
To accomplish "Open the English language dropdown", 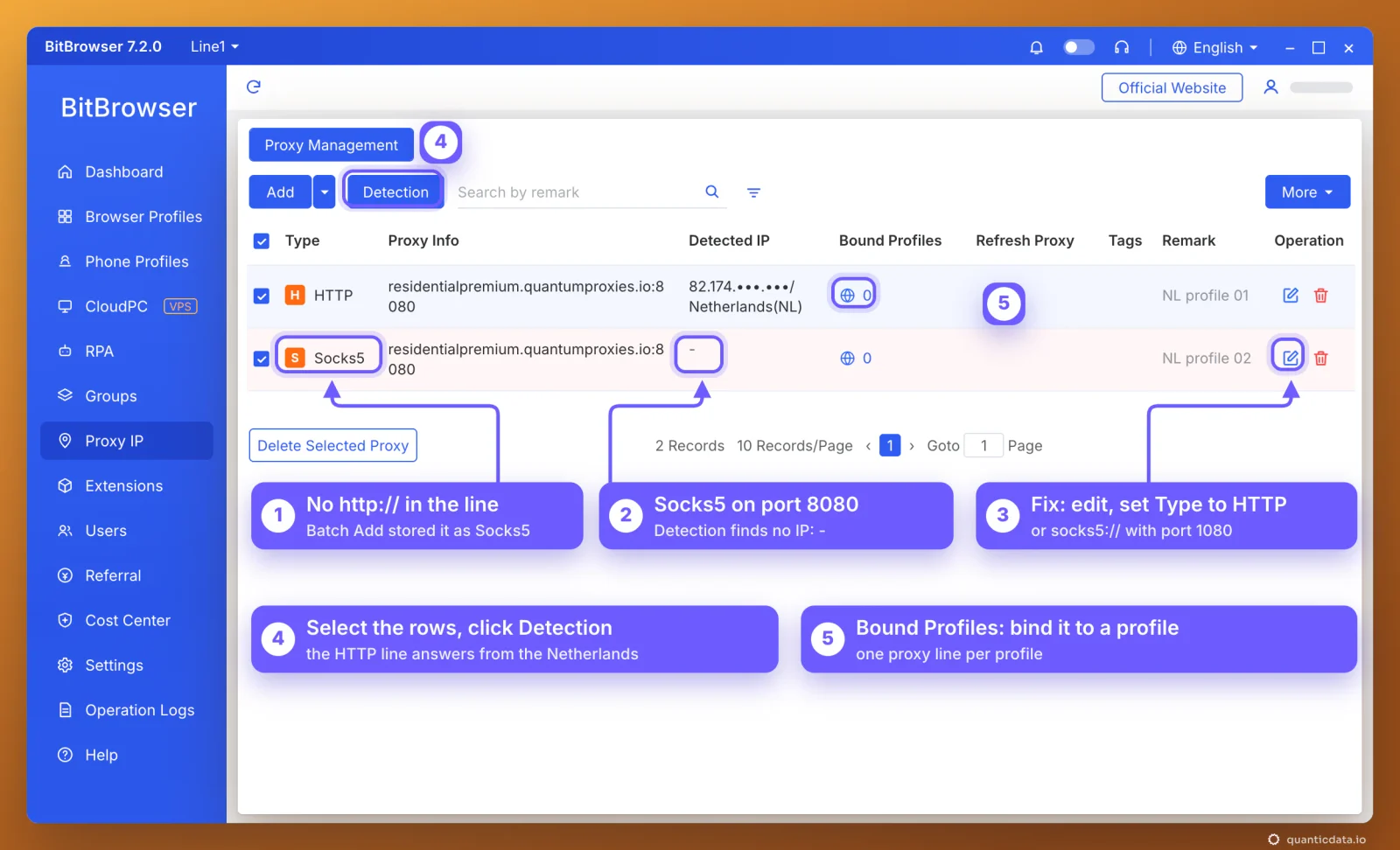I will (x=1214, y=47).
